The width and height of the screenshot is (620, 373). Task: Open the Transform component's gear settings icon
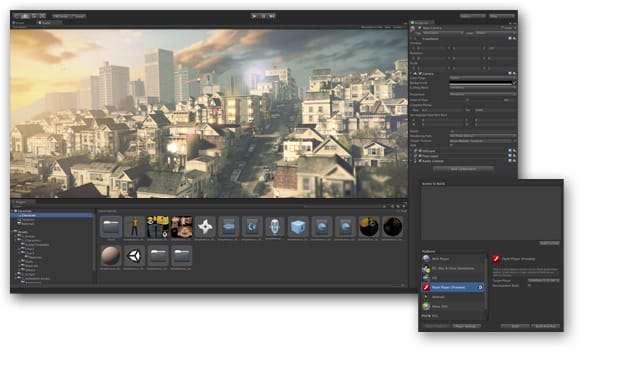coord(514,39)
